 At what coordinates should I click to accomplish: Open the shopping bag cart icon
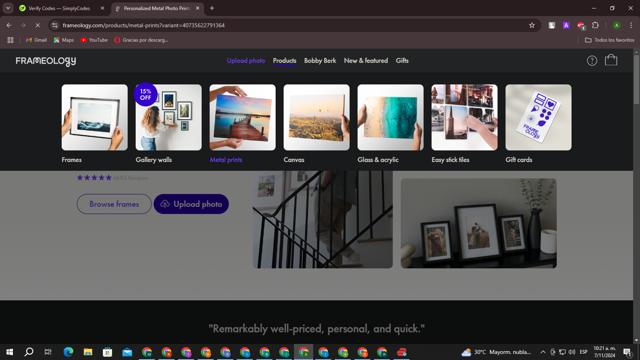611,60
